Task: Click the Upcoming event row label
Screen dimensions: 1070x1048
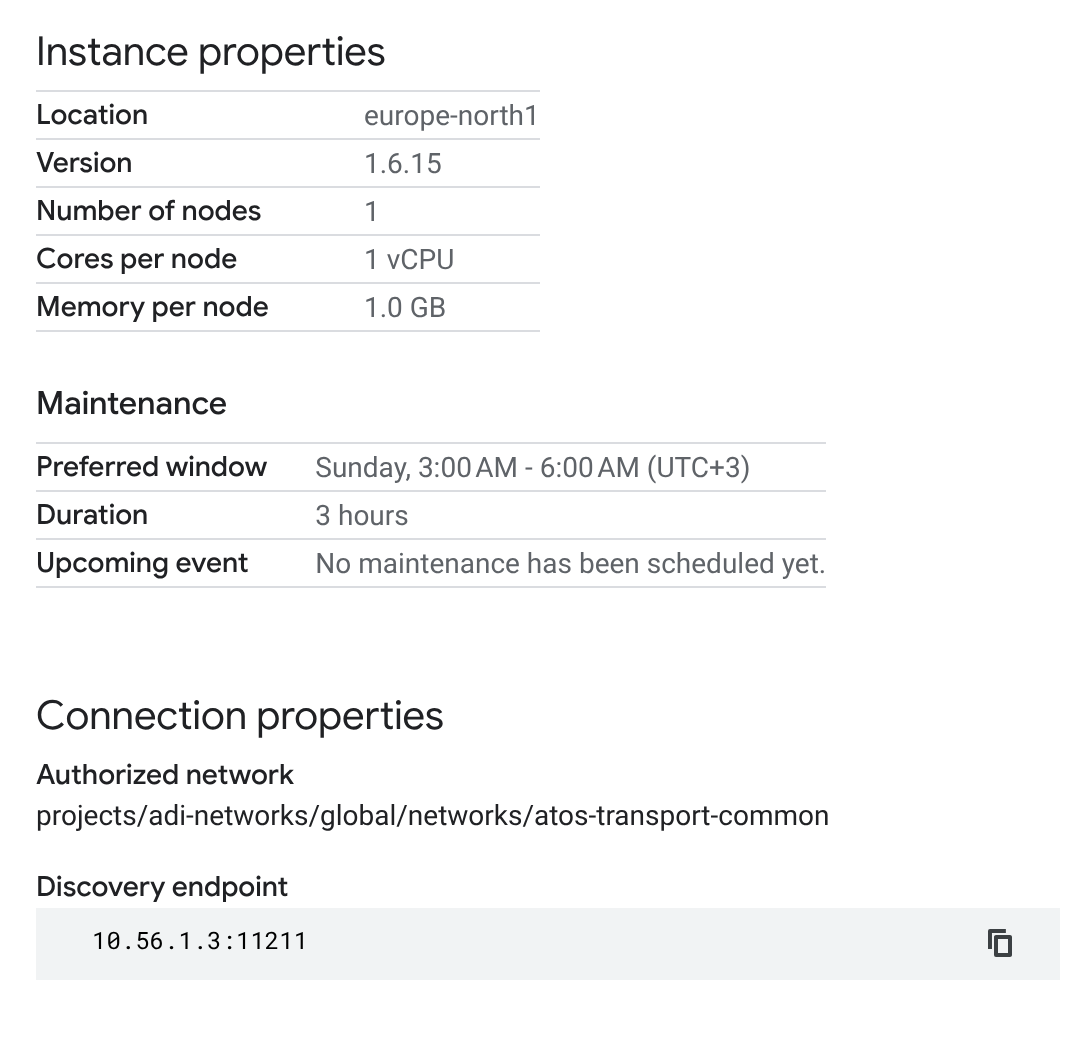Action: [142, 564]
